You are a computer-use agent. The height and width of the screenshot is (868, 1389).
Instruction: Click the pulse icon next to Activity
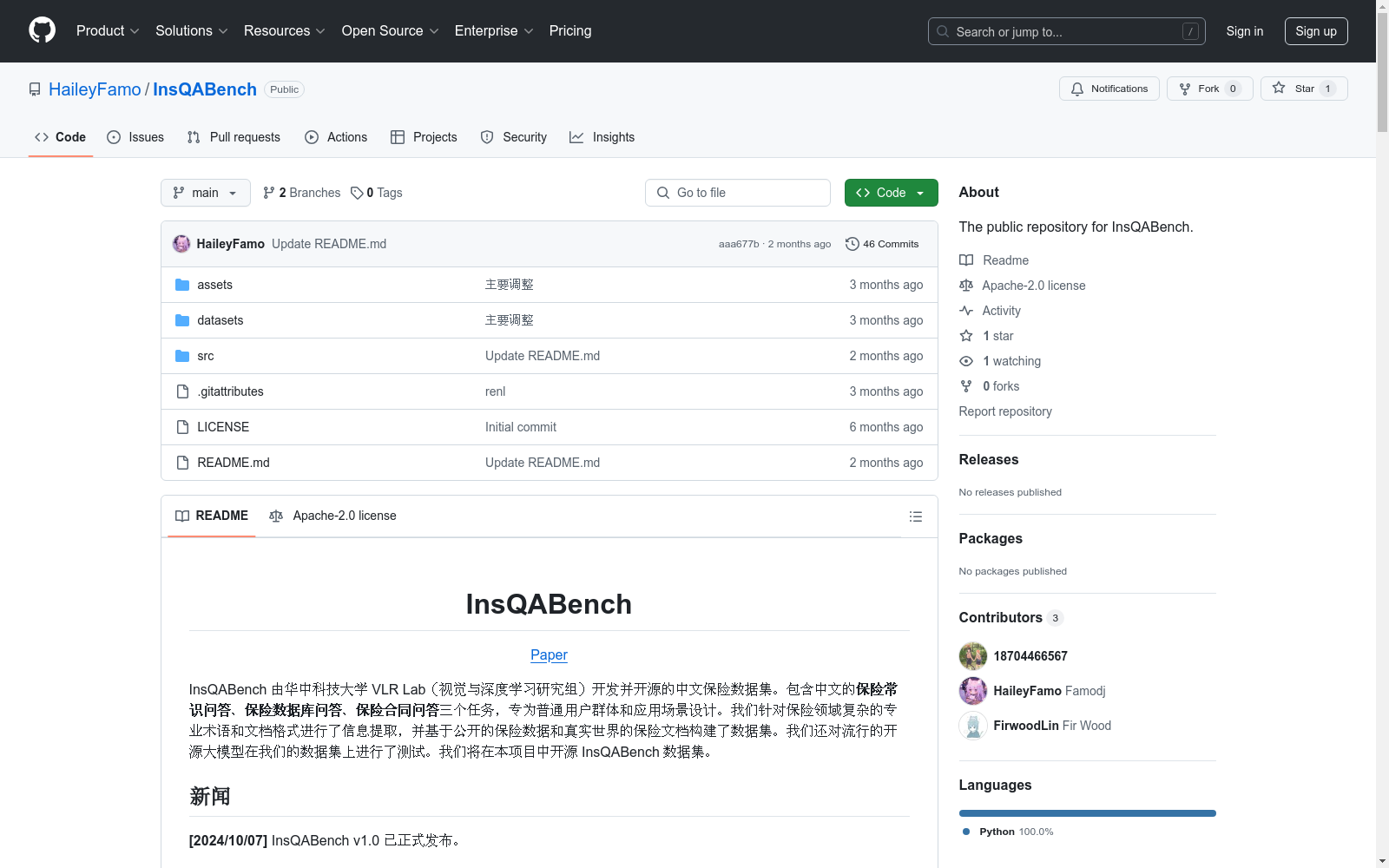pyautogui.click(x=966, y=311)
